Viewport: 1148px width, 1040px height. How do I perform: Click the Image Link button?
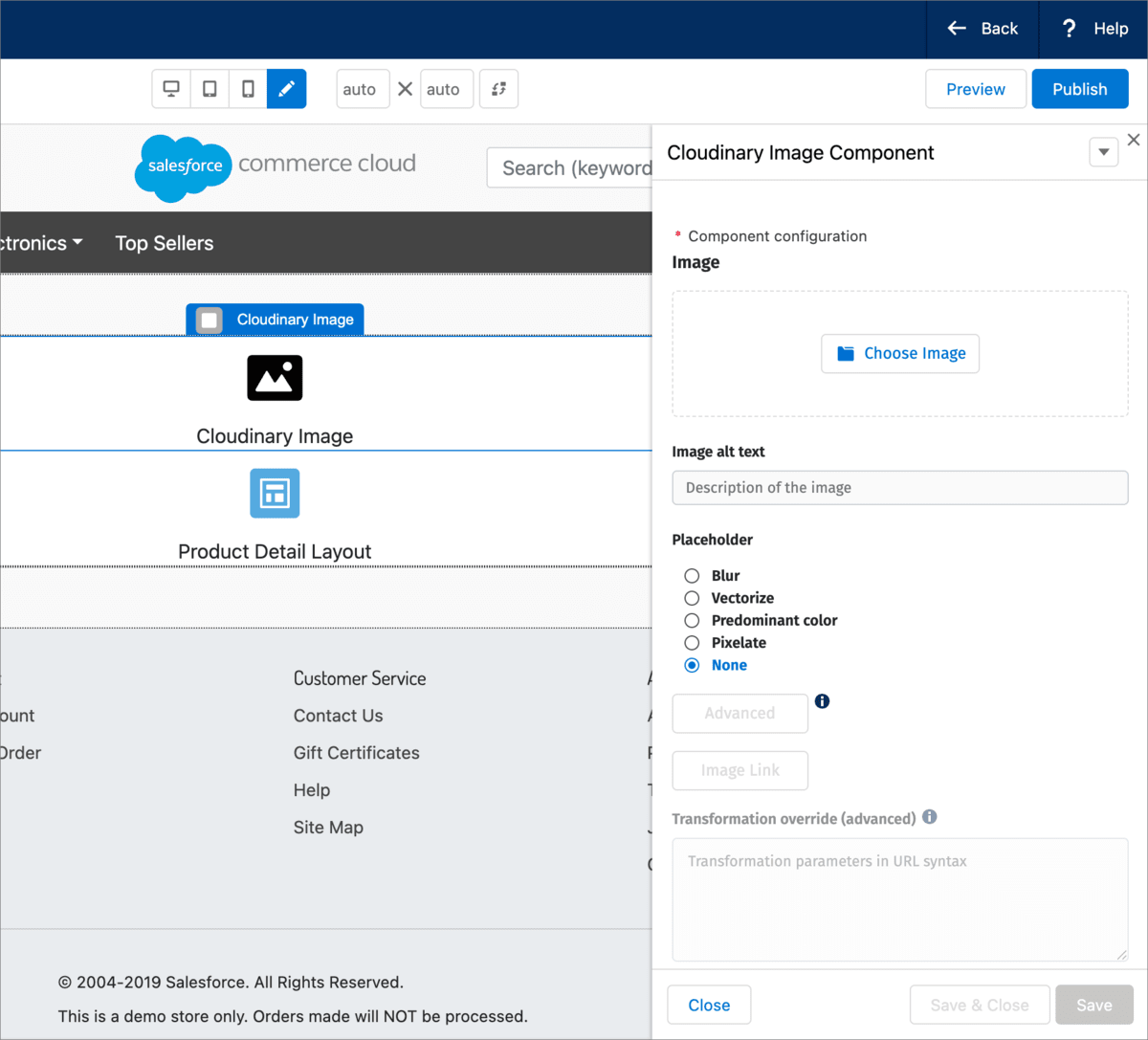pyautogui.click(x=740, y=770)
